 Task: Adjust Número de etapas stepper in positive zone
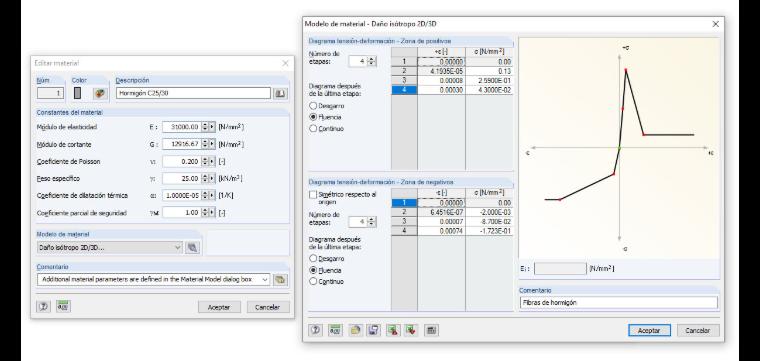(x=372, y=62)
